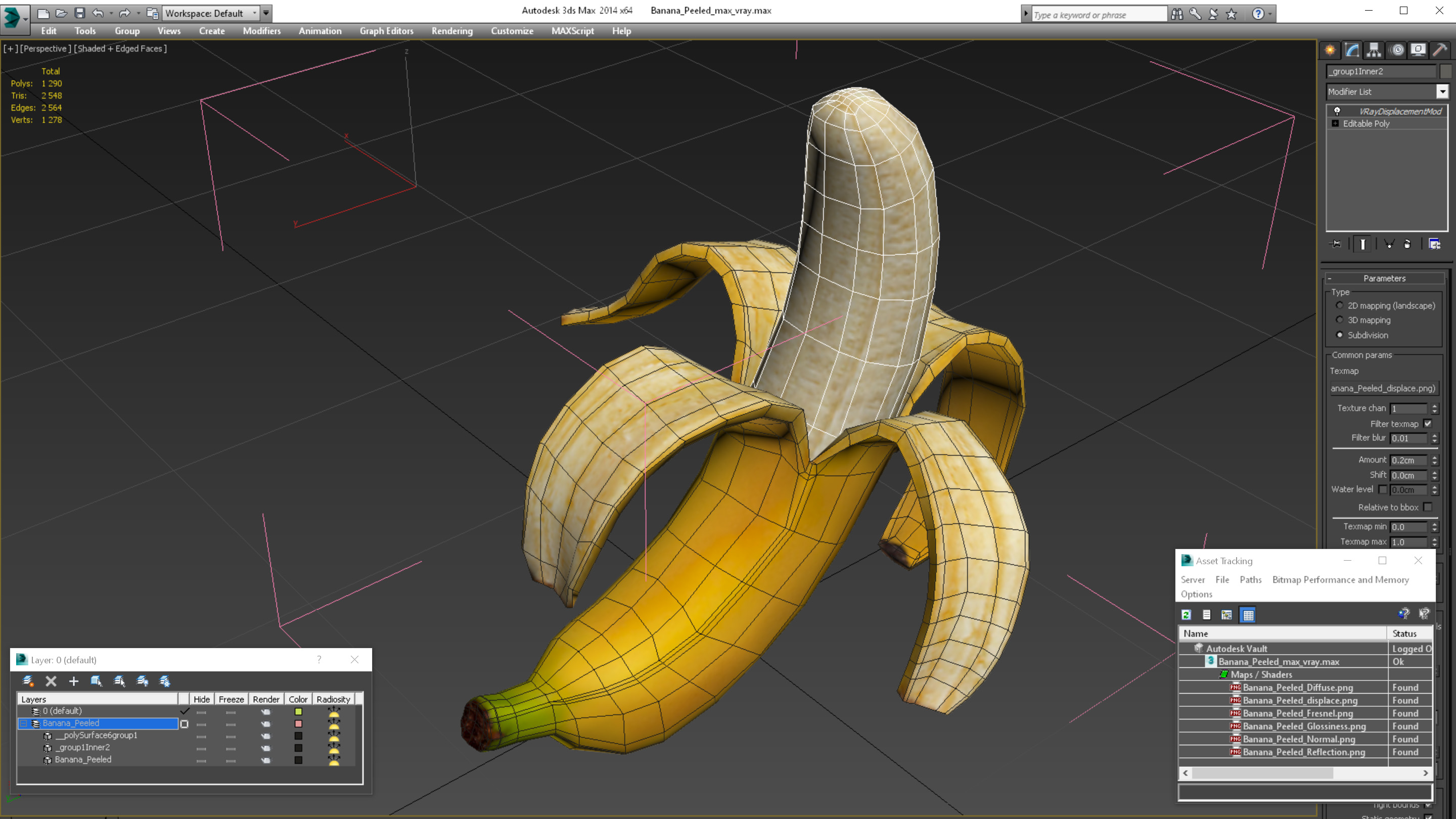Toggle Render teapot for Banana_Peeled object row
This screenshot has width=1456, height=819.
265,760
